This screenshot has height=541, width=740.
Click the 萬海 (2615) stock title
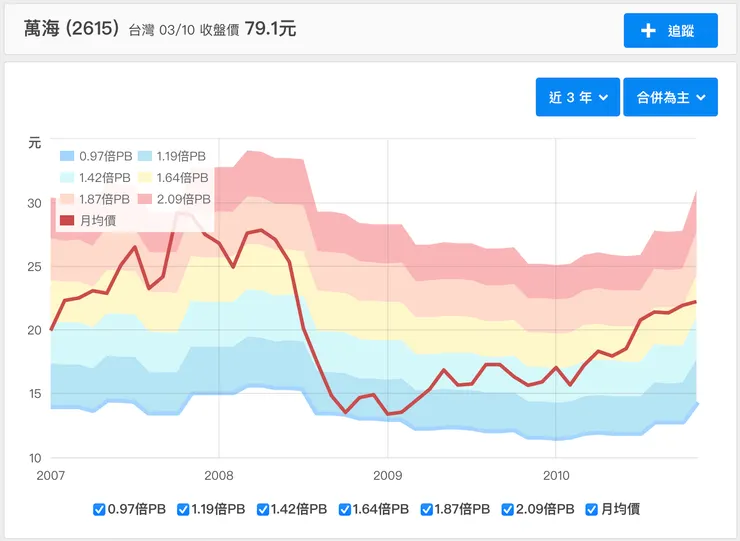click(71, 29)
